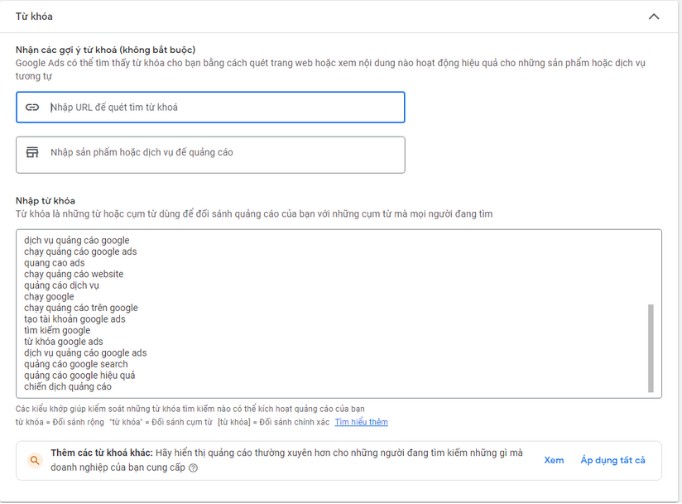The image size is (682, 504).
Task: Click the magnifier icon in suggestion banner
Action: point(34,460)
